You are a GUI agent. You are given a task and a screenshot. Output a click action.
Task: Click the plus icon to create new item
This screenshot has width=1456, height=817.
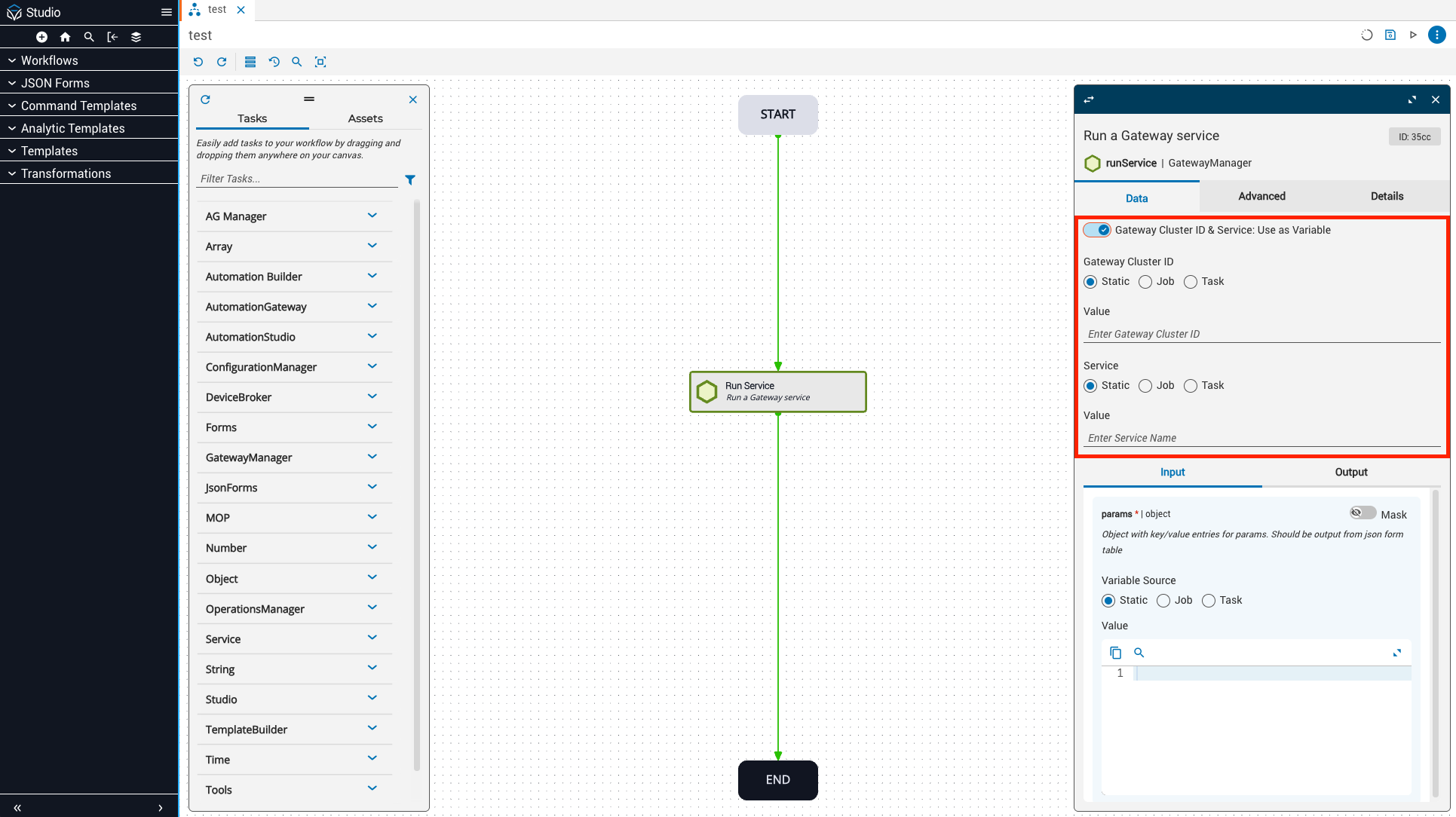coord(42,37)
